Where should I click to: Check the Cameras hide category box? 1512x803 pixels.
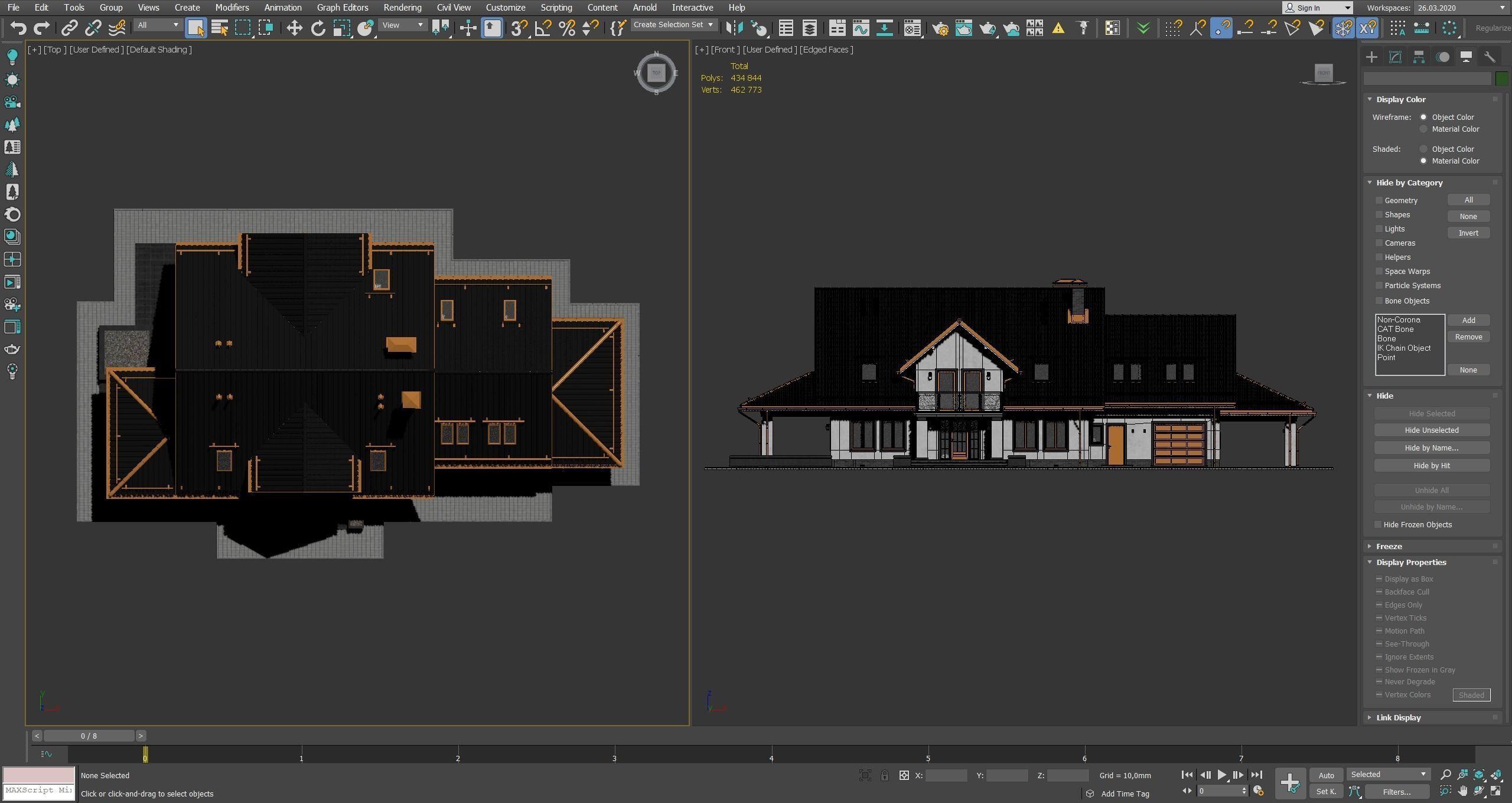pos(1379,243)
